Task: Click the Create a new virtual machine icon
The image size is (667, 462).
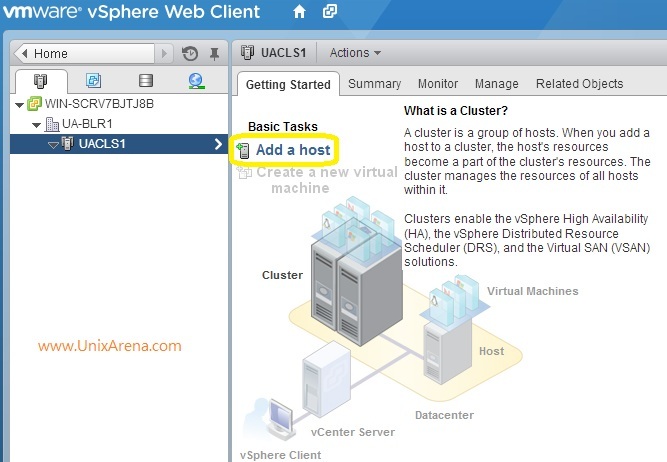Action: point(244,172)
